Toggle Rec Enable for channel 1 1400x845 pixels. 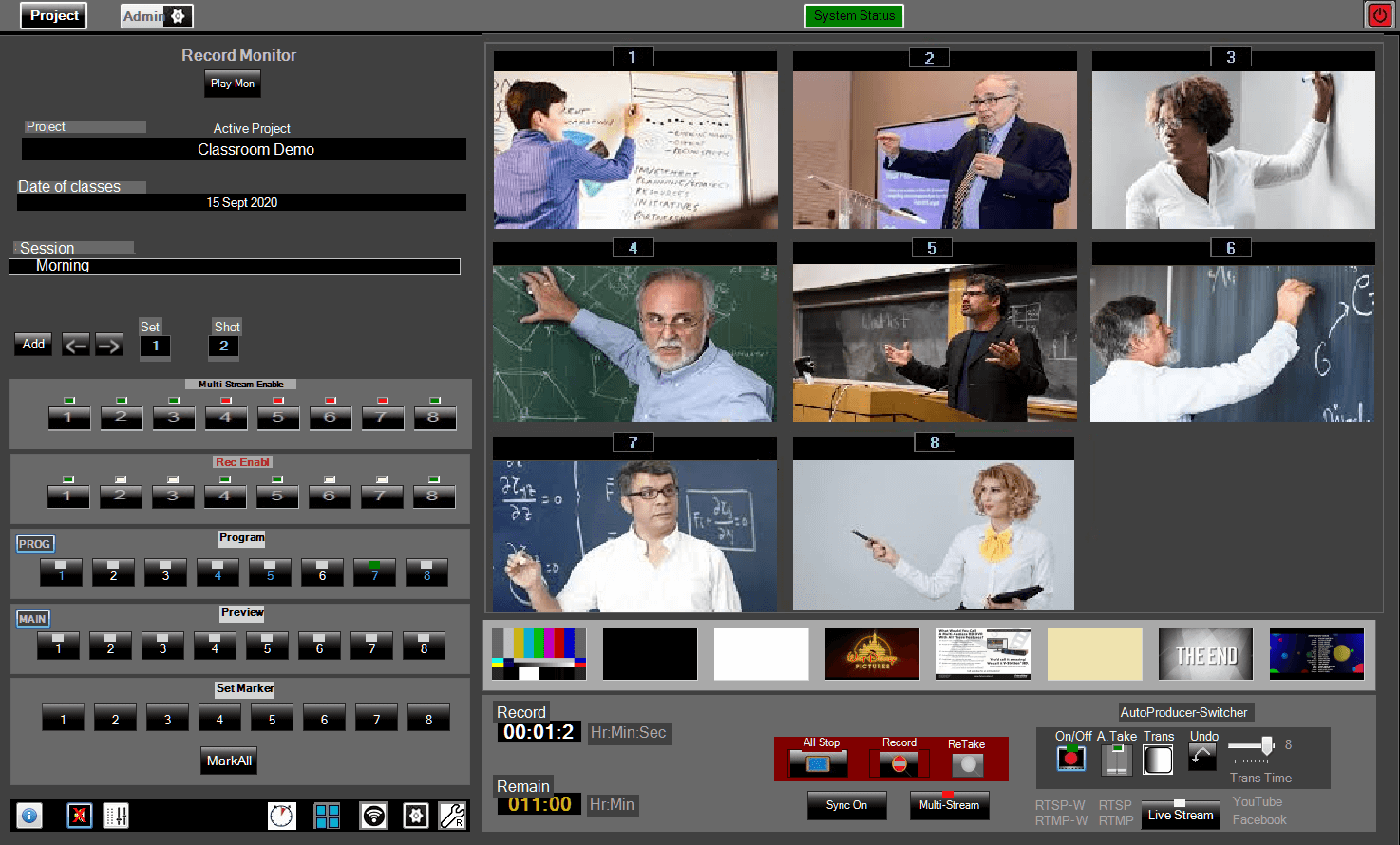point(67,496)
